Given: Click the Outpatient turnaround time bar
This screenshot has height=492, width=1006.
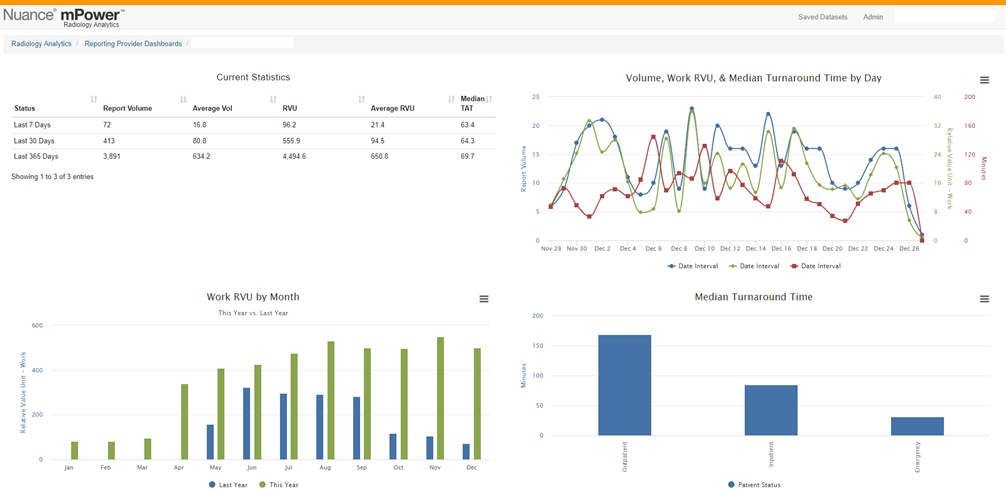Looking at the screenshot, I should click(624, 385).
